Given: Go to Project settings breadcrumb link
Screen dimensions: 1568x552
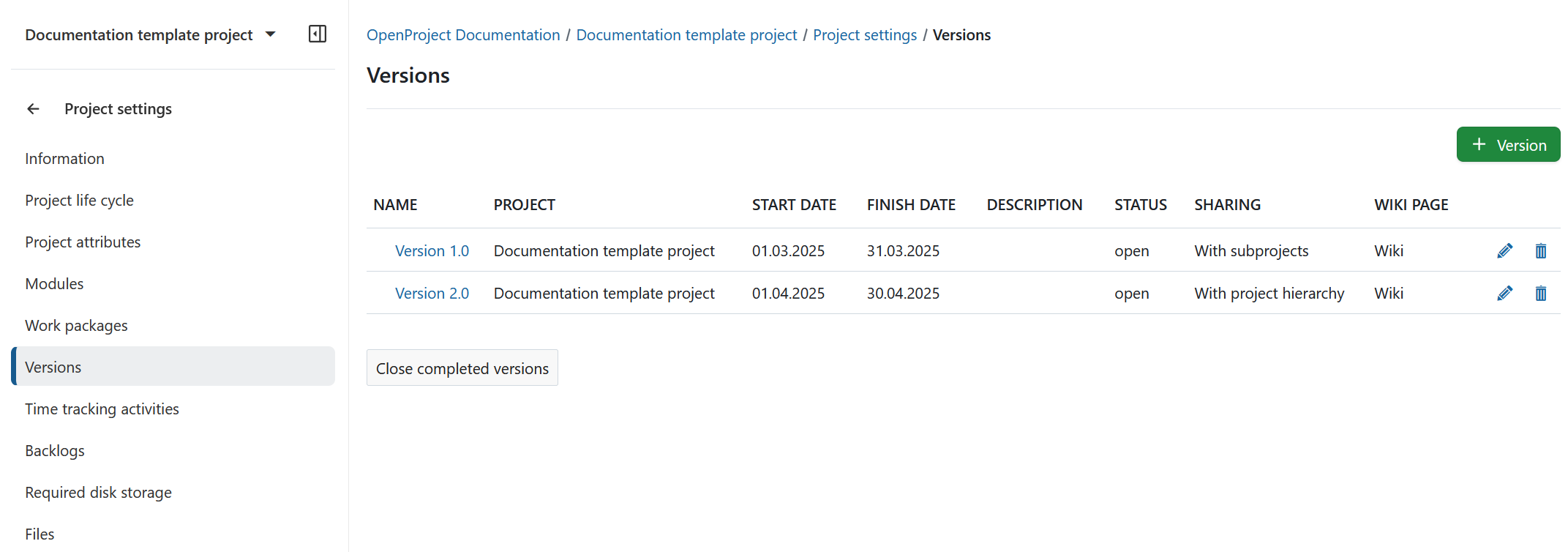Looking at the screenshot, I should click(x=864, y=35).
